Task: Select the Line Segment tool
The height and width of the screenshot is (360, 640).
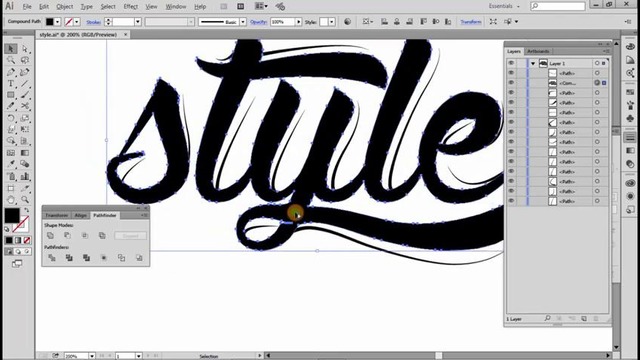Action: (25, 84)
